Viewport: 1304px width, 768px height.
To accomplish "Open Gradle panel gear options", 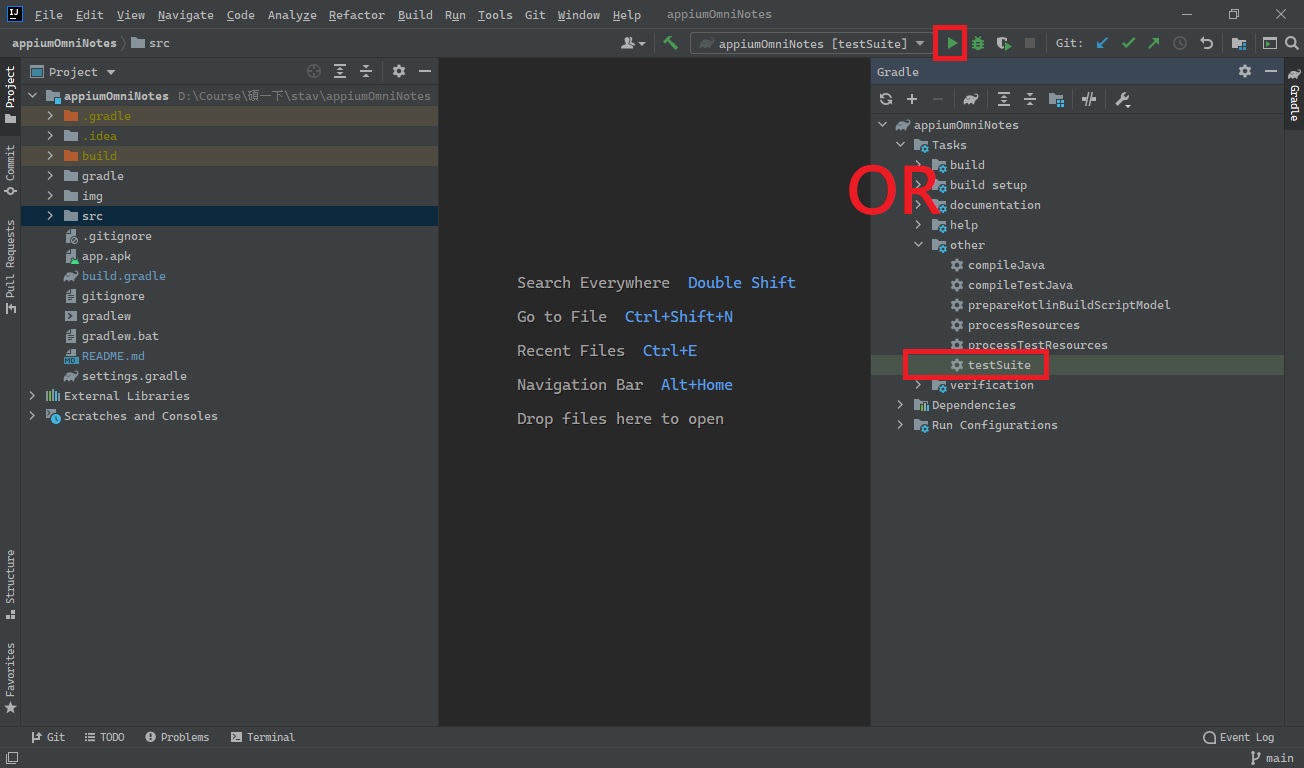I will (x=1245, y=71).
